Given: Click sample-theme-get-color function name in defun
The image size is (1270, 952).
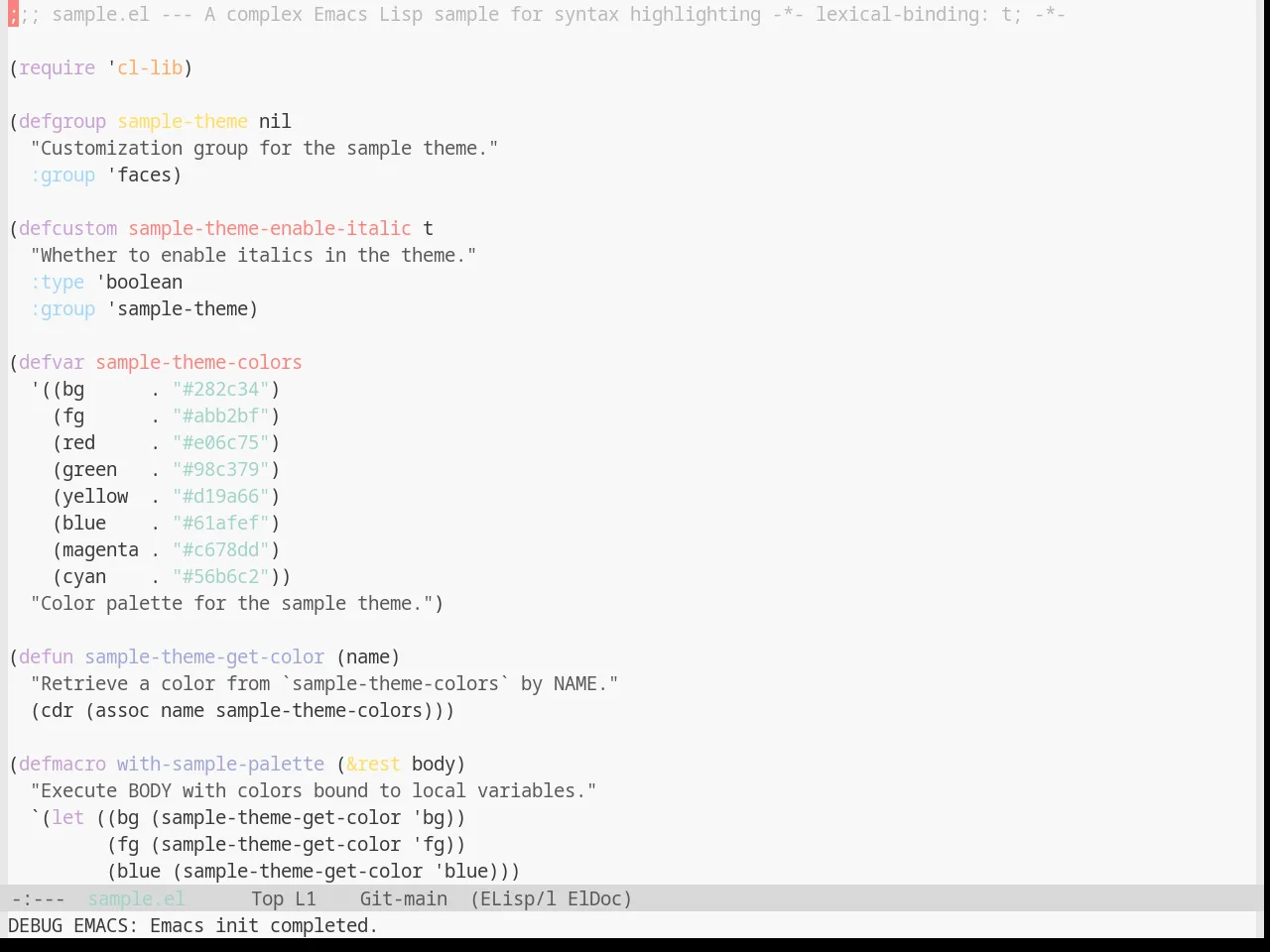Looking at the screenshot, I should [x=204, y=656].
